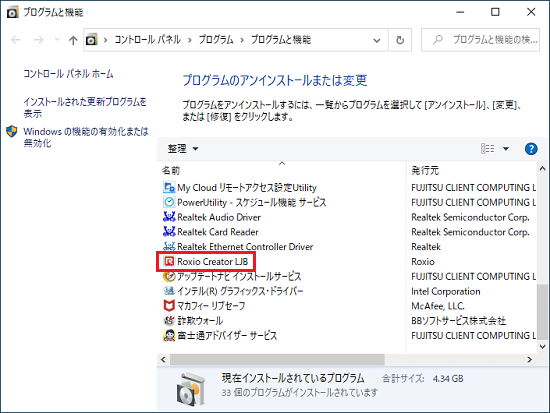Click the forward navigation arrow
Screen dimensions: 550x413
tap(39, 40)
